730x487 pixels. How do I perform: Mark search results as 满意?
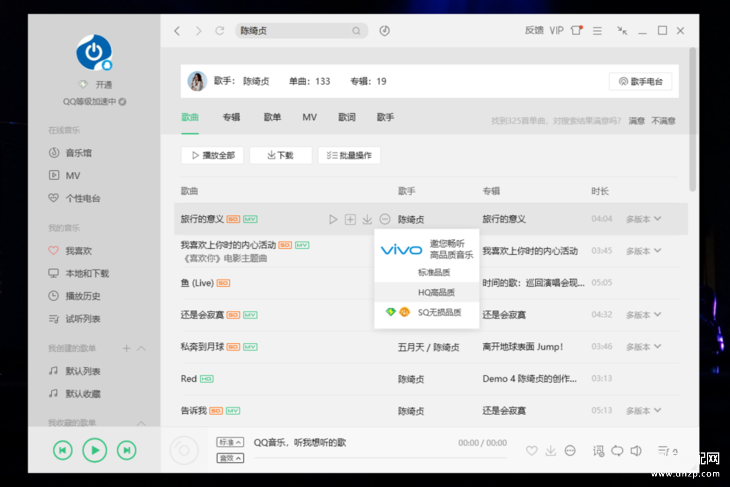(636, 121)
